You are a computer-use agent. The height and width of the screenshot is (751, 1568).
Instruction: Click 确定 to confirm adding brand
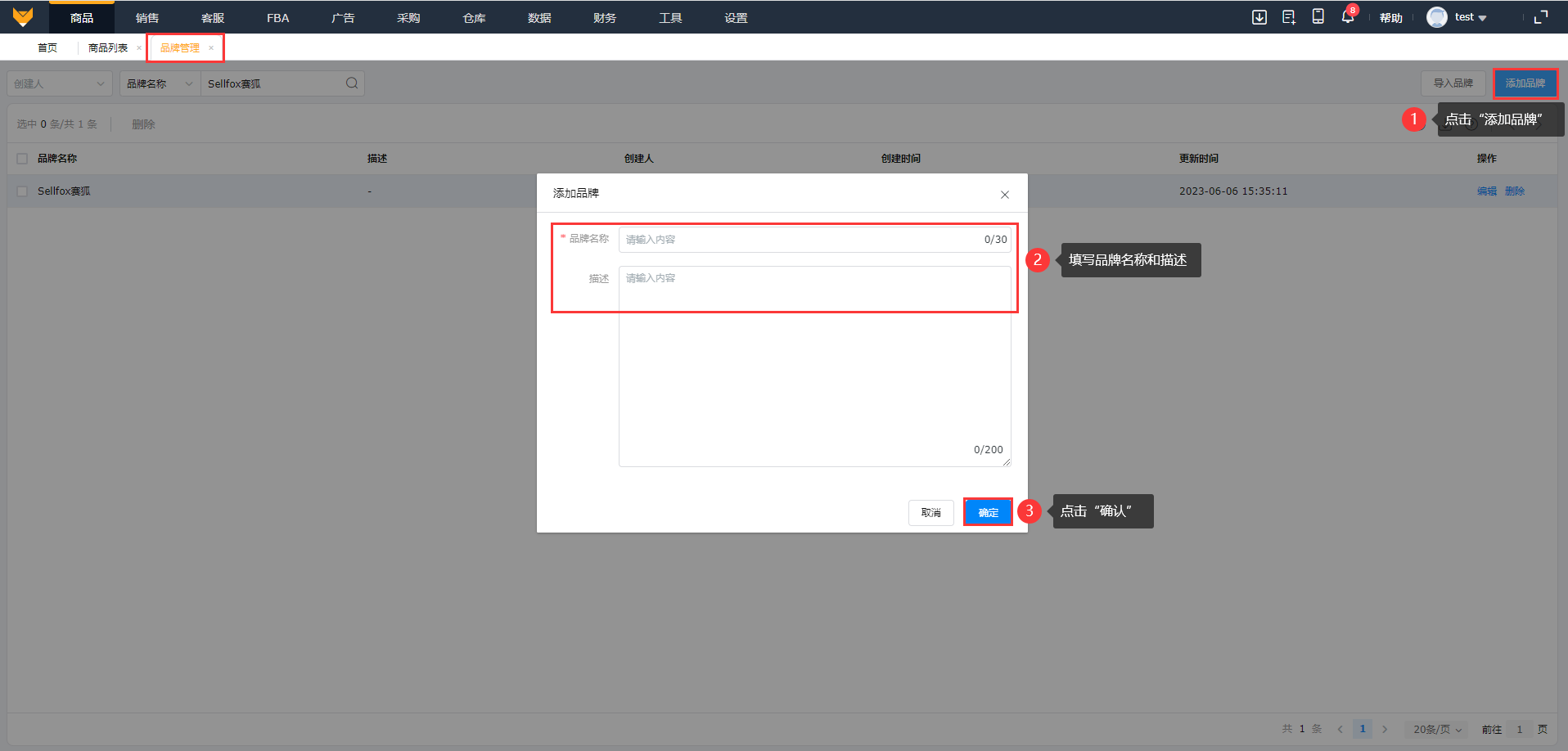[989, 513]
